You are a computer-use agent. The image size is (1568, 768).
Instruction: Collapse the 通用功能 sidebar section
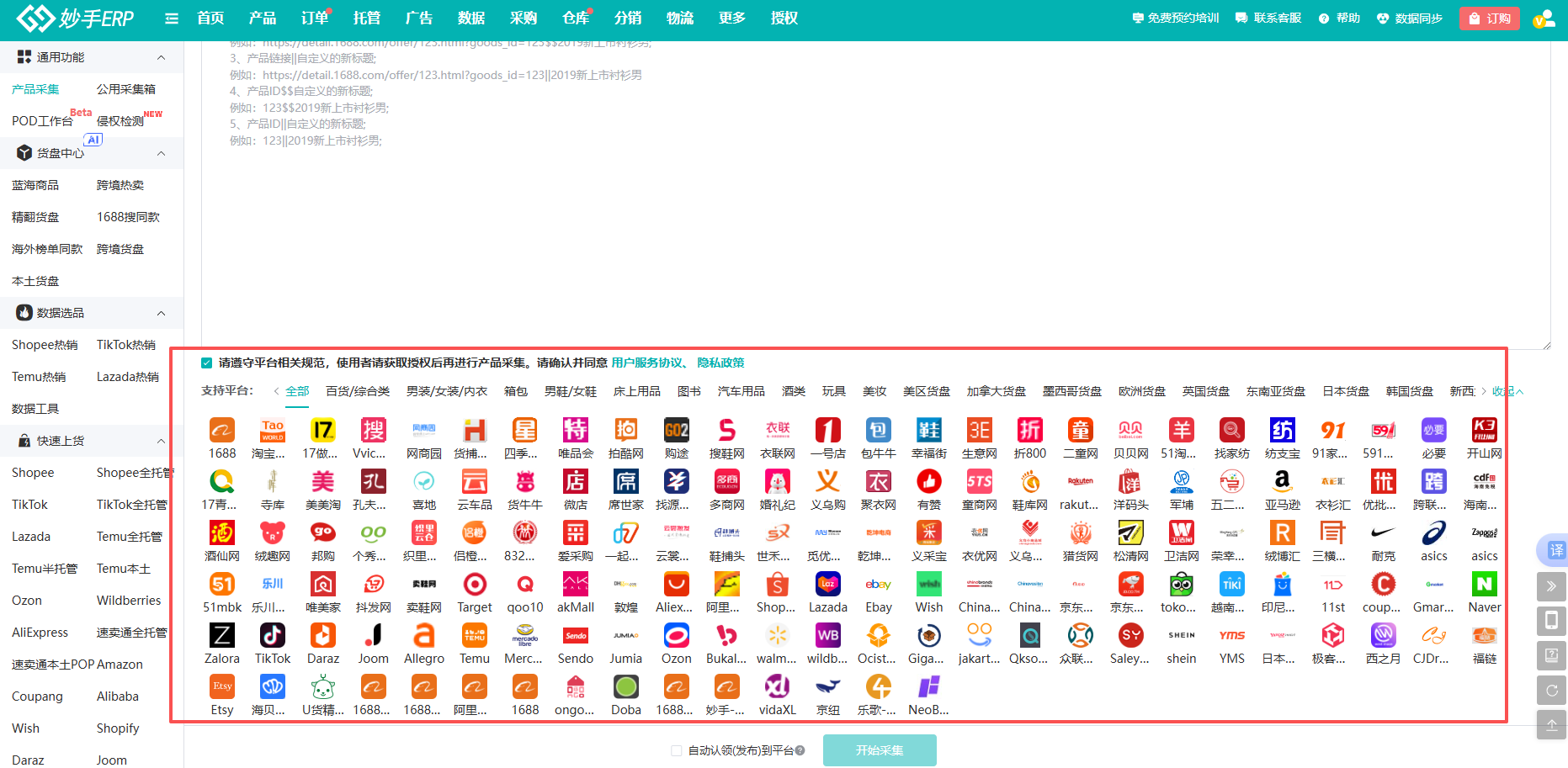pyautogui.click(x=161, y=57)
